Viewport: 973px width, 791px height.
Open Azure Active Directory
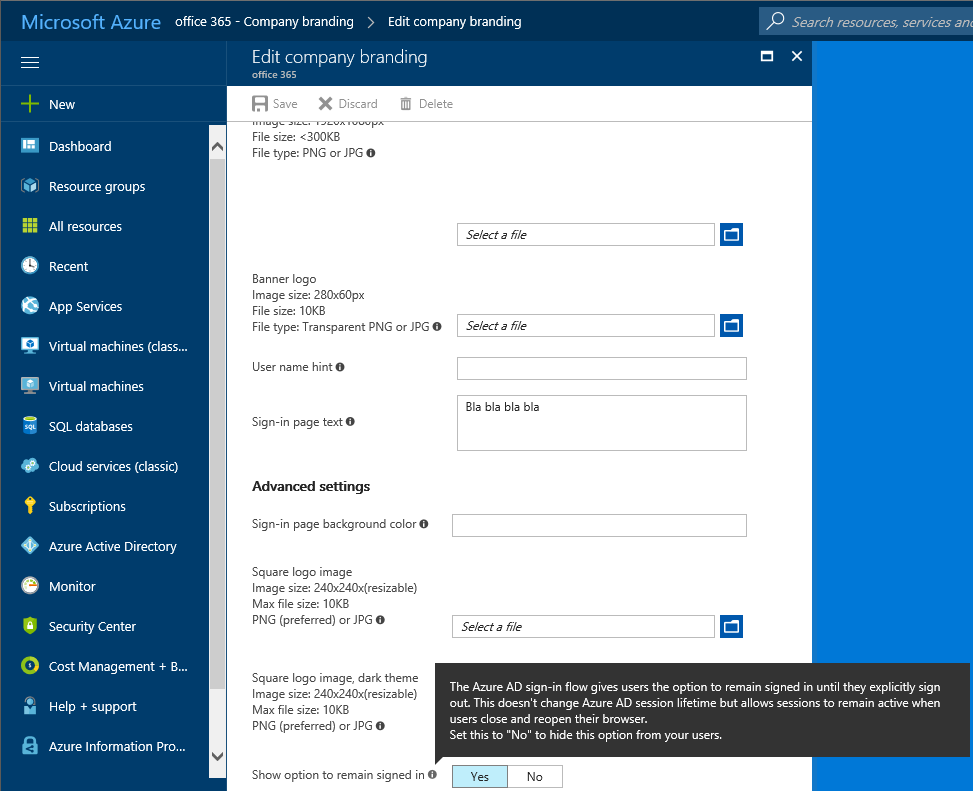pyautogui.click(x=112, y=547)
